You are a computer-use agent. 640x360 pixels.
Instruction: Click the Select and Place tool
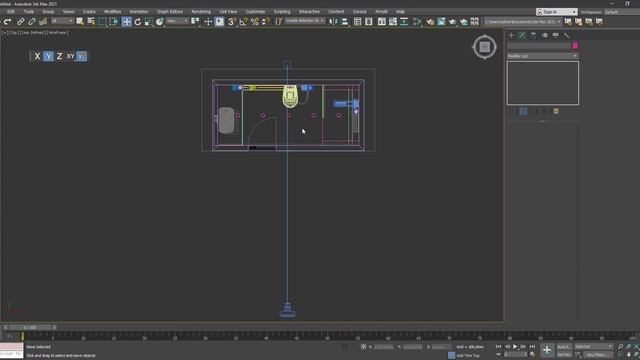(160, 22)
